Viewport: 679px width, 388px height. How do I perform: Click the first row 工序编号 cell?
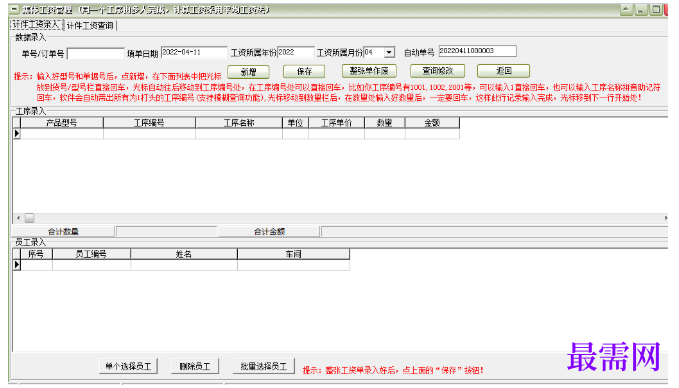149,134
